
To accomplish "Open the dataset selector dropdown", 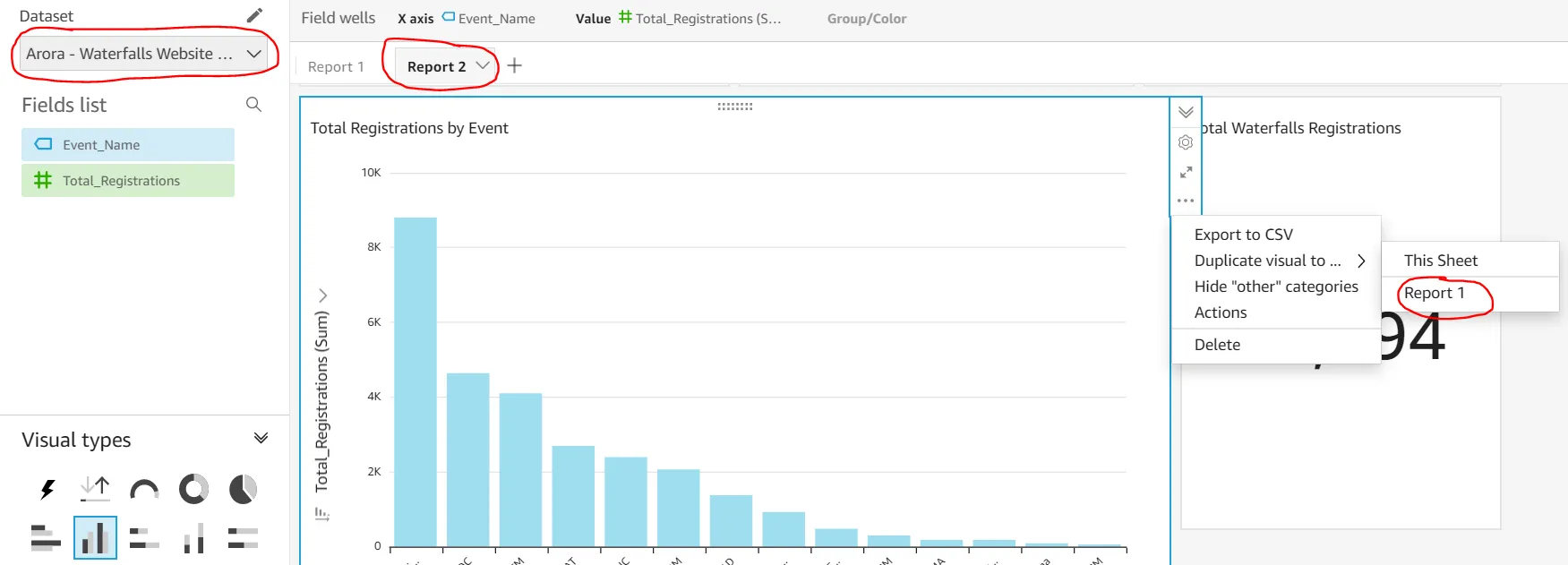I will click(143, 54).
